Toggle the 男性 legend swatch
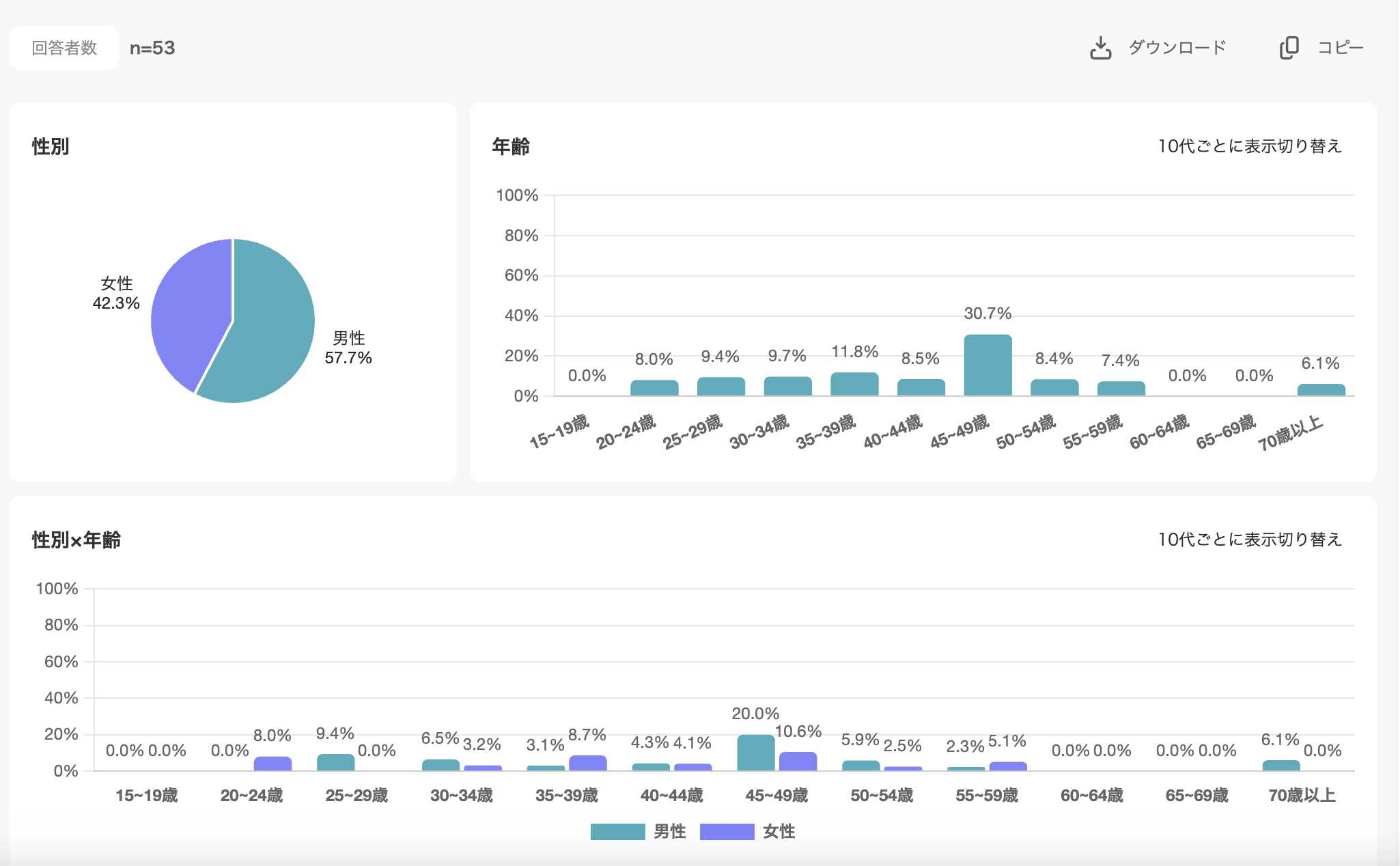Viewport: 1400px width, 866px height. pyautogui.click(x=617, y=831)
